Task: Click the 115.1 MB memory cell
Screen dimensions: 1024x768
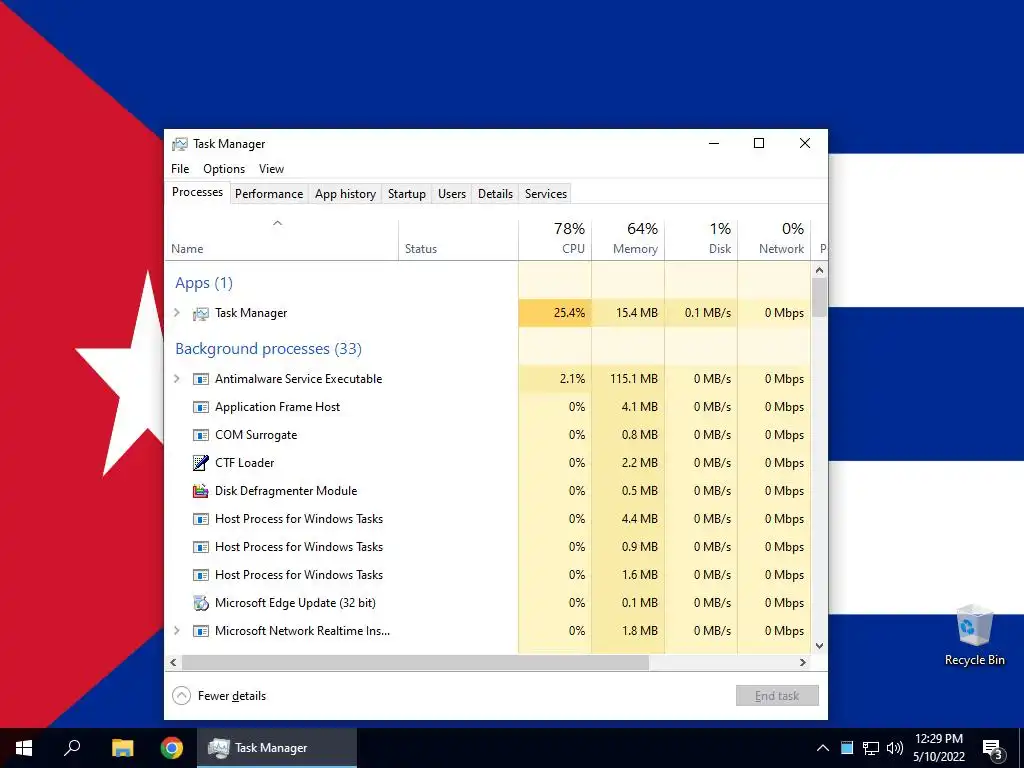Action: coord(628,379)
